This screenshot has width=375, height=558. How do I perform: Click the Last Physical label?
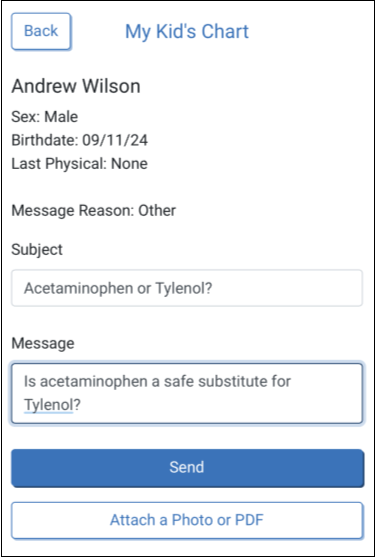pyautogui.click(x=60, y=164)
